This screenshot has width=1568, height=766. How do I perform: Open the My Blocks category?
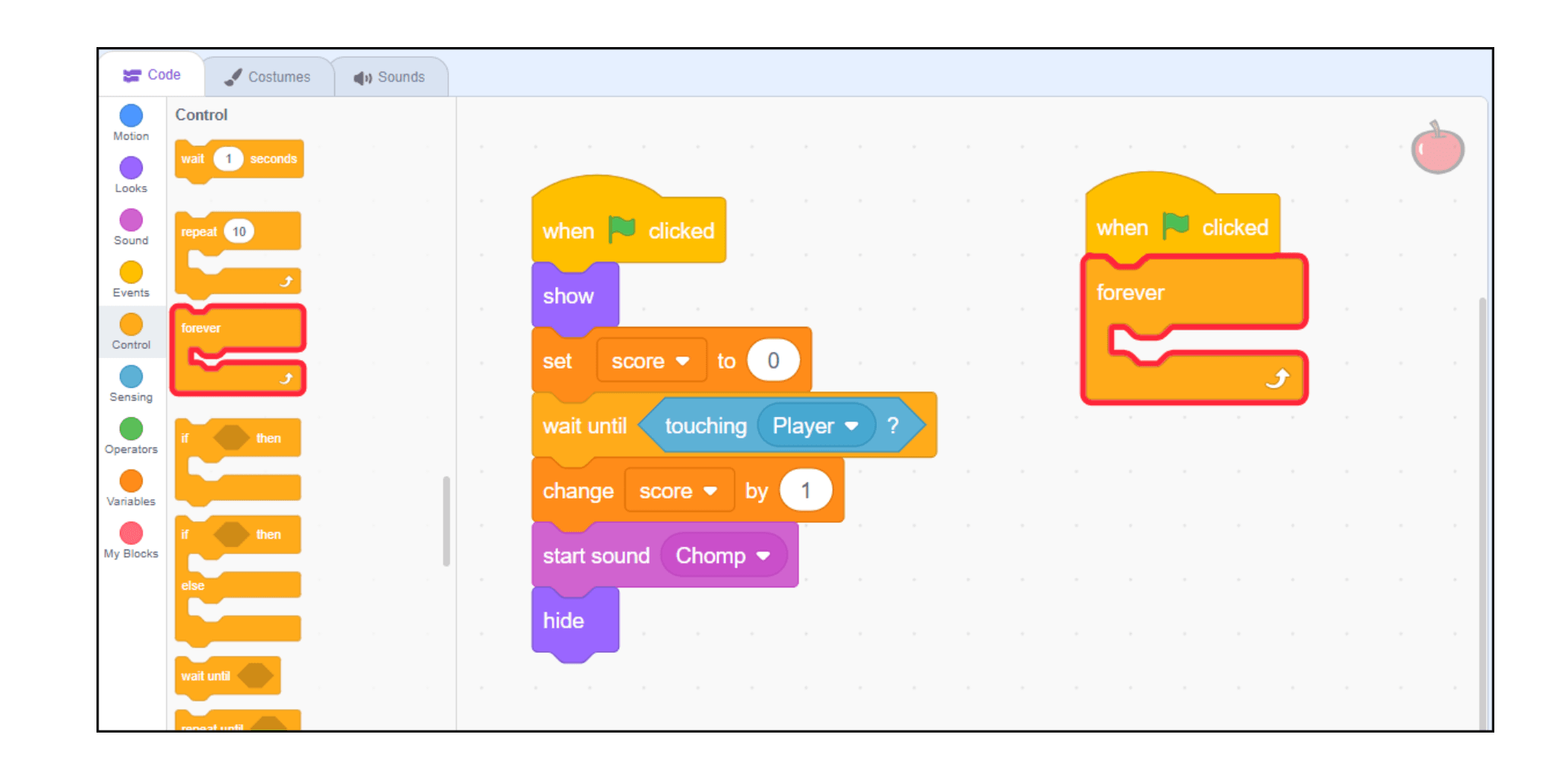131,541
